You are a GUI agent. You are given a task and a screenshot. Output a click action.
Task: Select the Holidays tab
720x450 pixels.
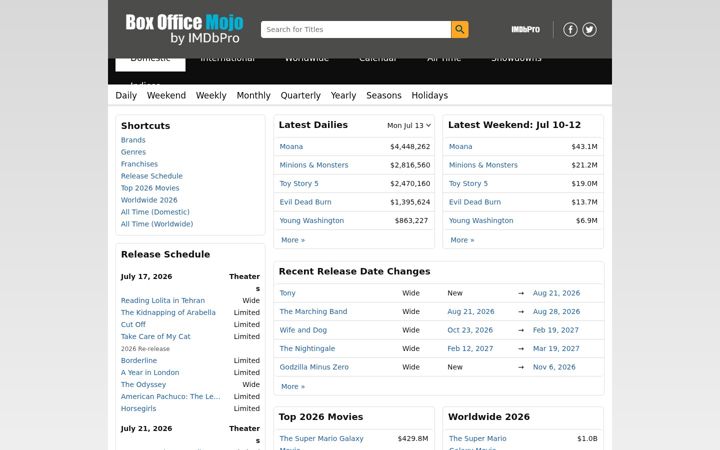(429, 96)
